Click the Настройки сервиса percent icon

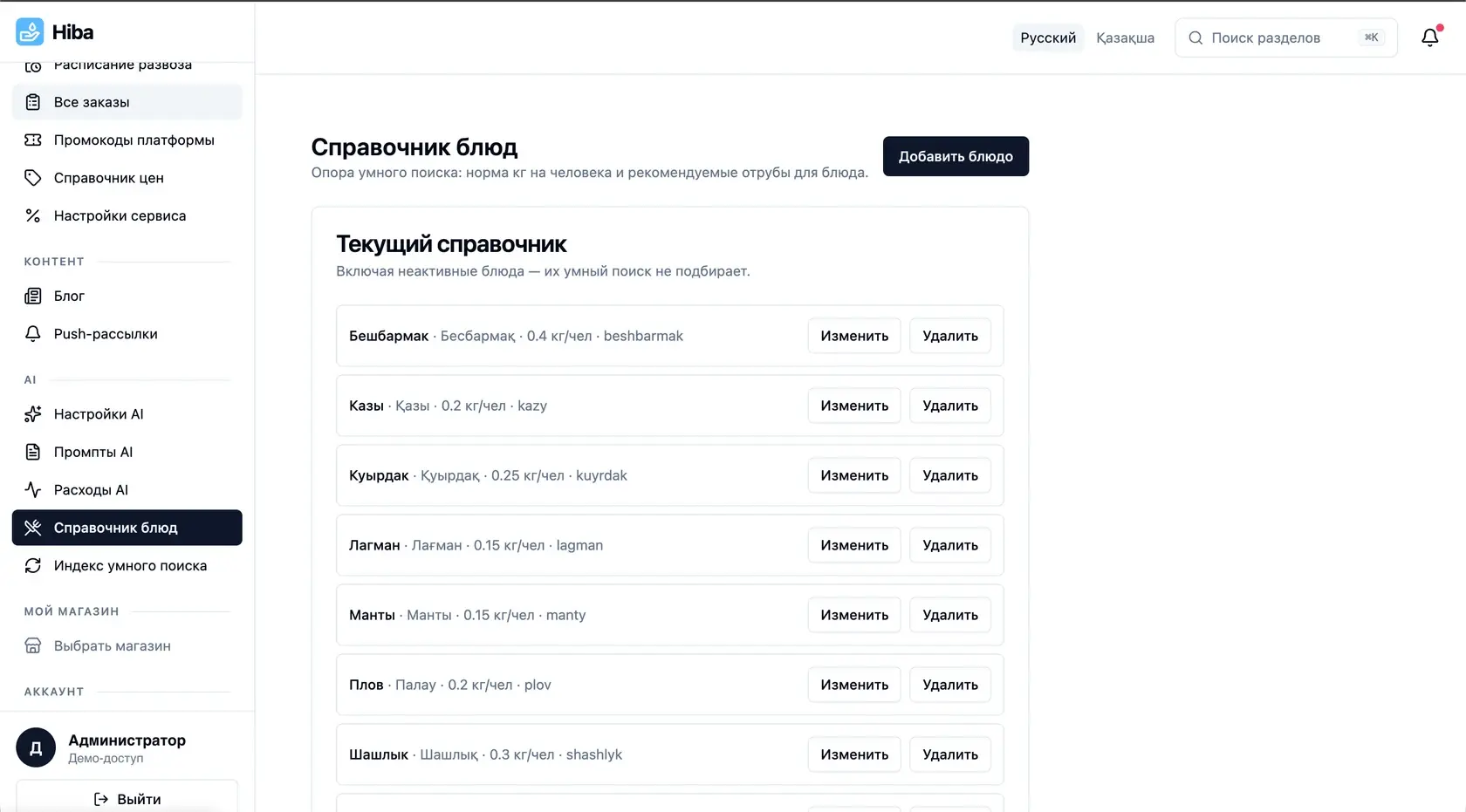pyautogui.click(x=33, y=215)
